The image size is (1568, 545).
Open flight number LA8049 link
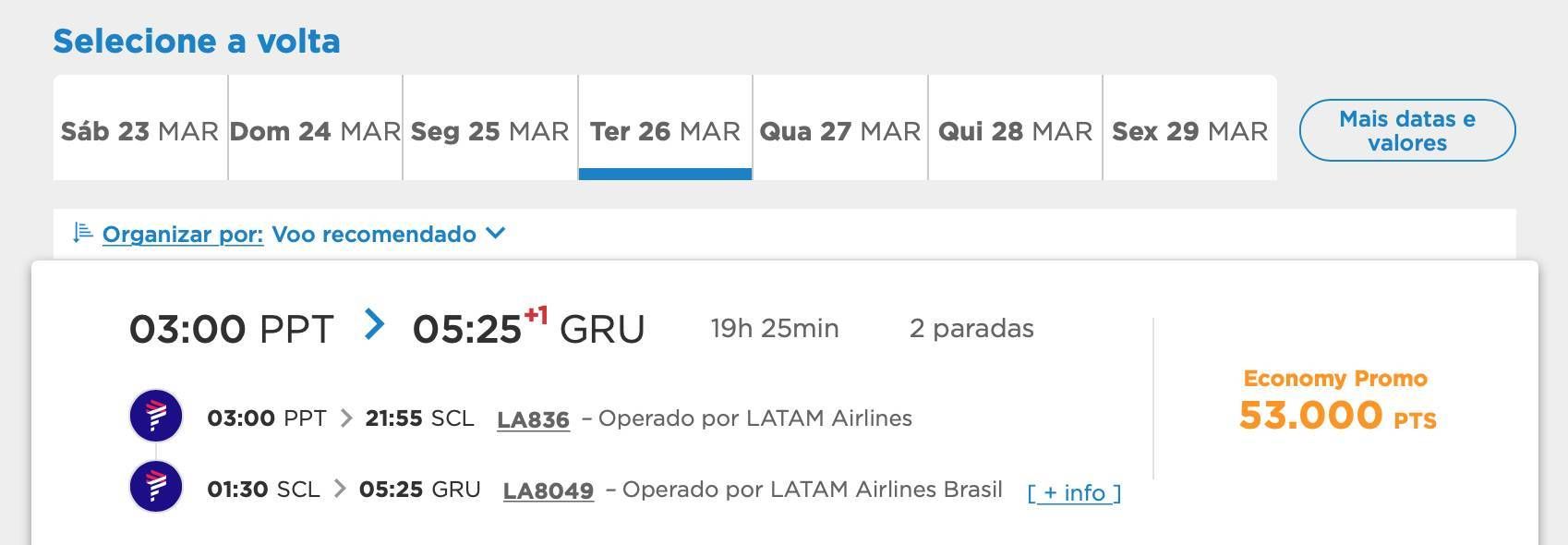click(x=549, y=490)
